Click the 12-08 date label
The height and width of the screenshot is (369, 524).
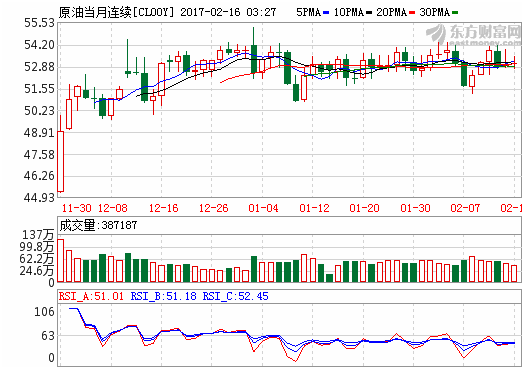click(113, 208)
